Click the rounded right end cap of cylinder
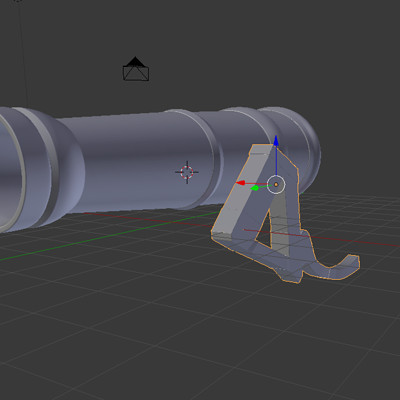The width and height of the screenshot is (400, 400). (x=303, y=147)
